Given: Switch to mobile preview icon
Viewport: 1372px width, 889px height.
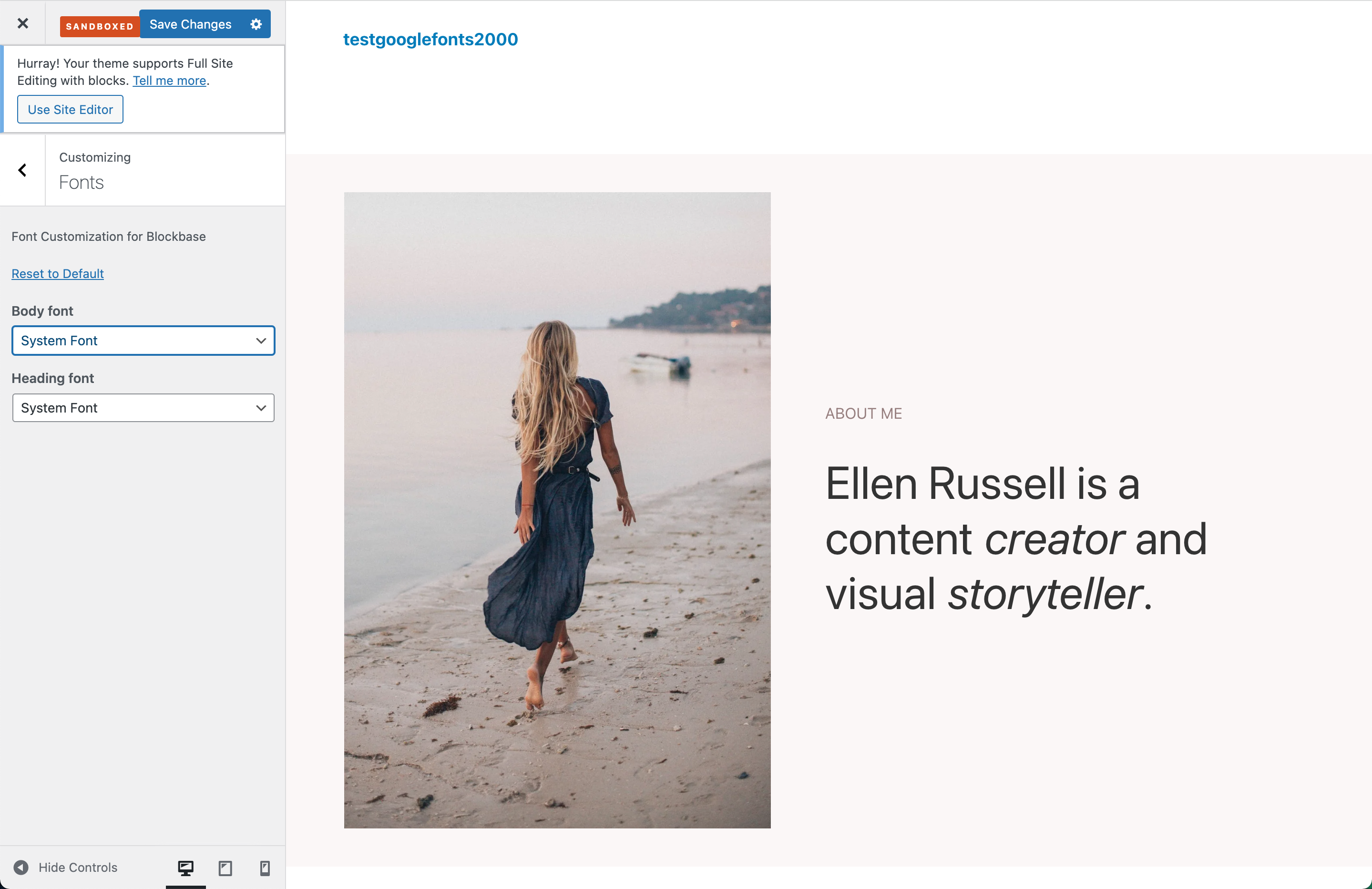Looking at the screenshot, I should point(265,868).
